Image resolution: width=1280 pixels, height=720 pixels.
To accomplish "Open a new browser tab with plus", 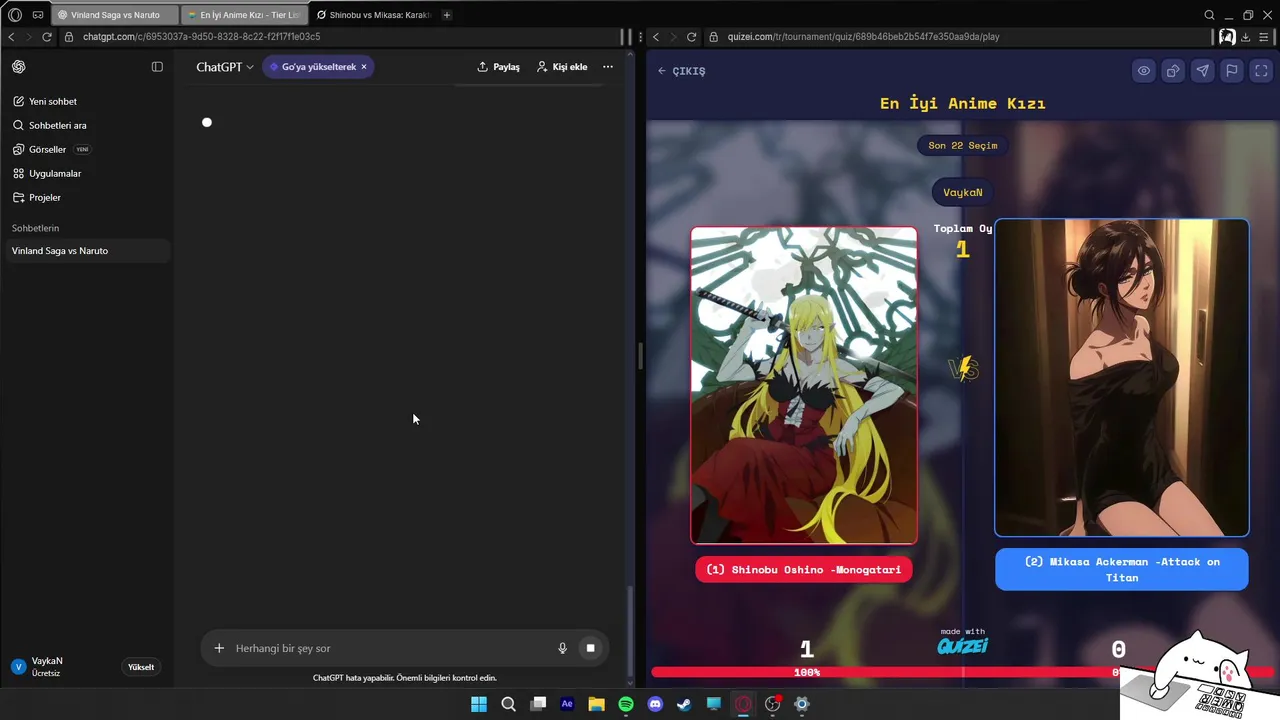I will pyautogui.click(x=446, y=15).
